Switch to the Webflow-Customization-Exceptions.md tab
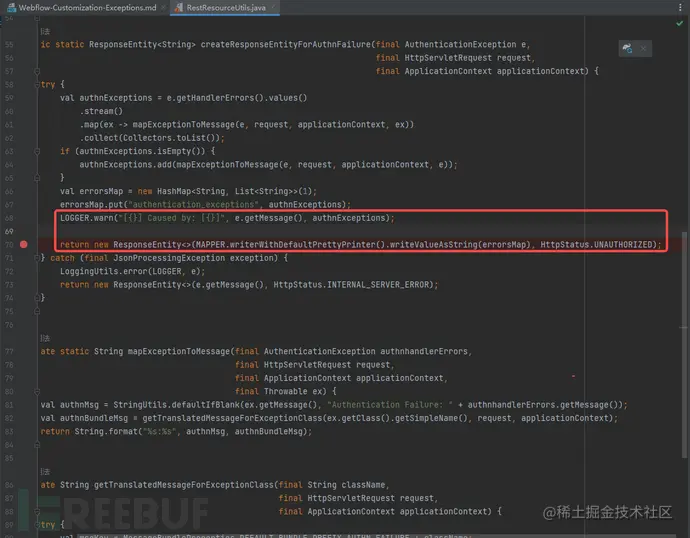The image size is (690, 538). (x=87, y=7)
